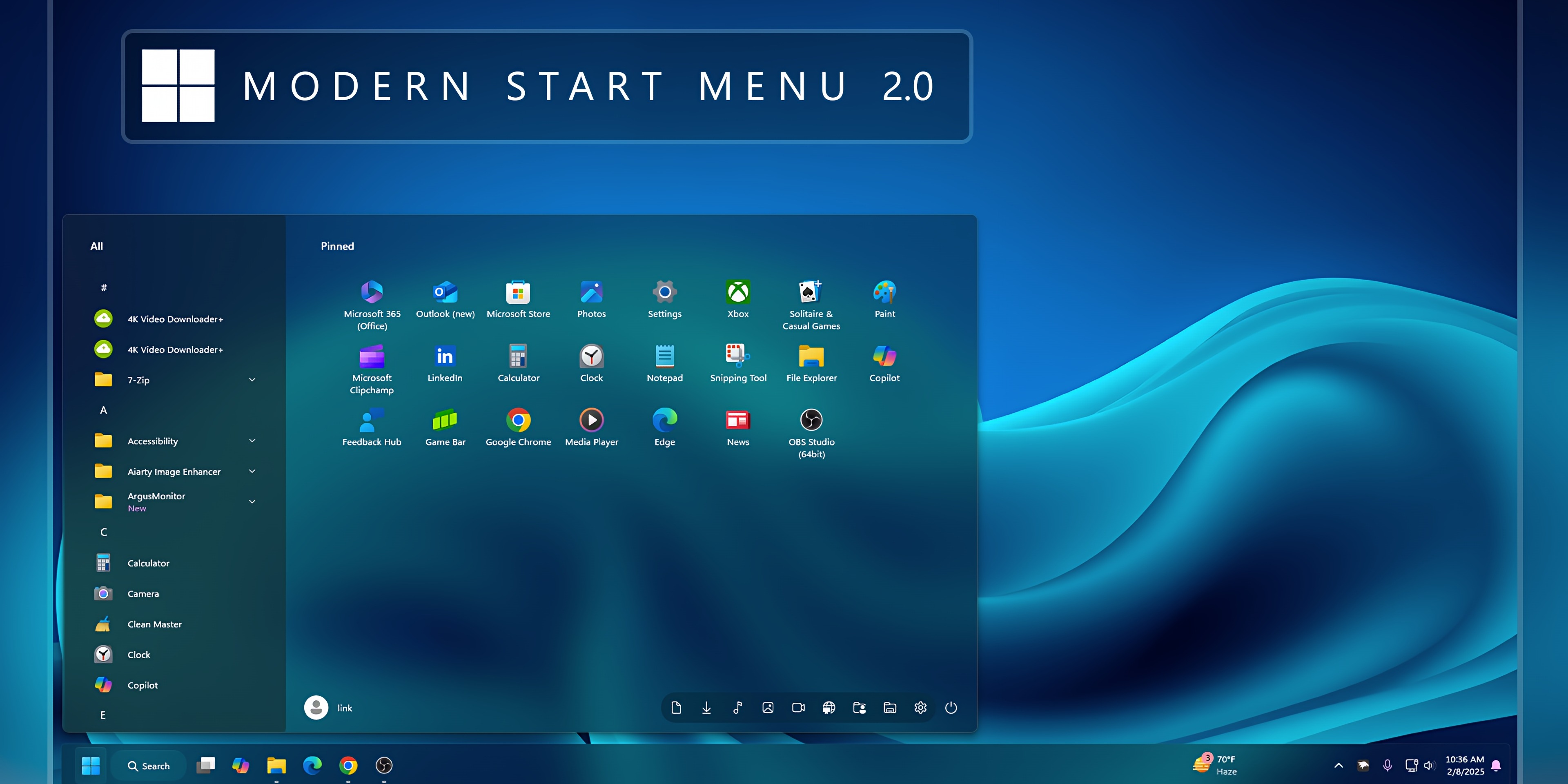Open Microsoft 365 (Office) pinned app
1568x784 pixels.
click(372, 304)
